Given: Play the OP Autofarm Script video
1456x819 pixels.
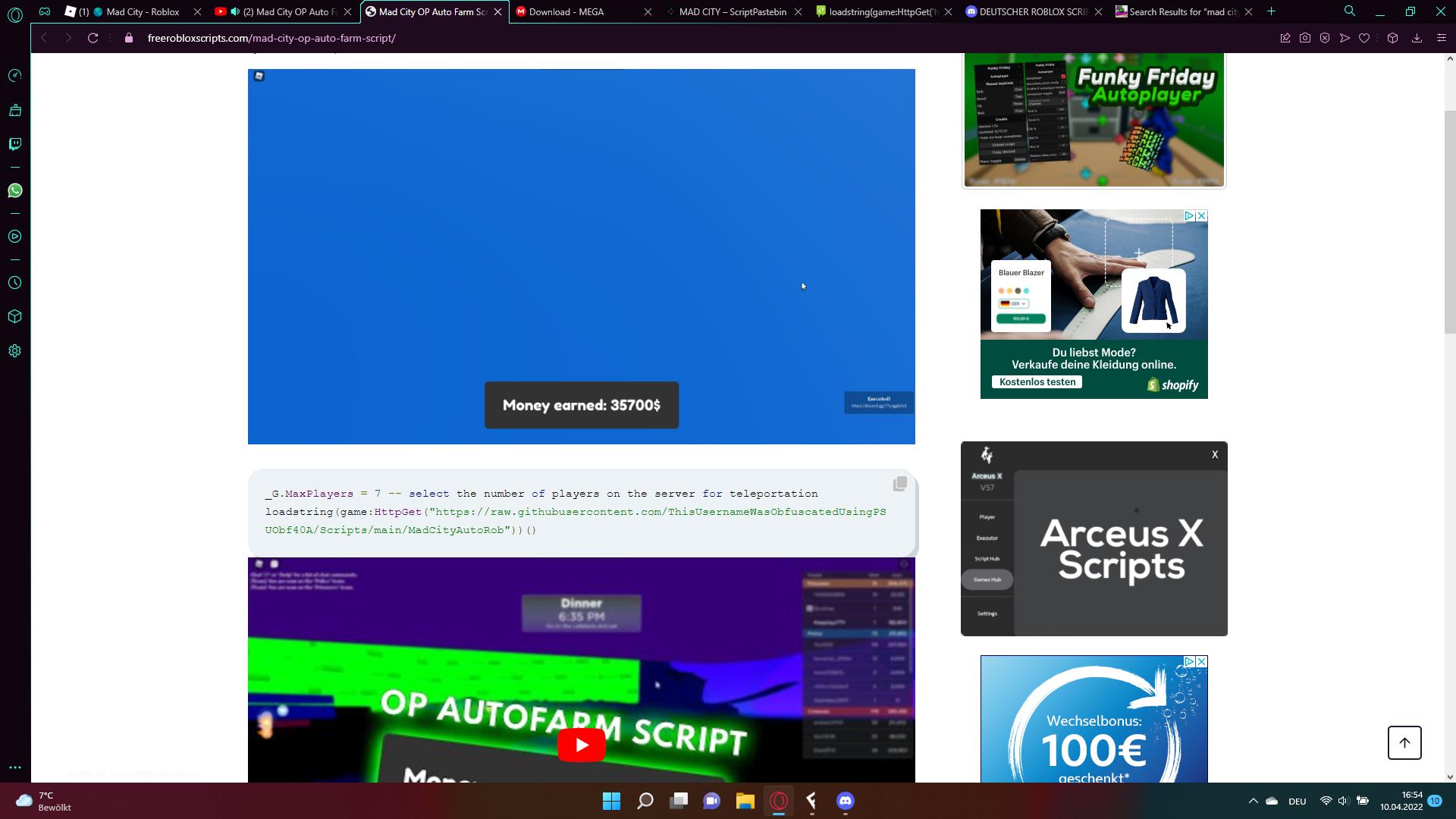Looking at the screenshot, I should [x=581, y=745].
